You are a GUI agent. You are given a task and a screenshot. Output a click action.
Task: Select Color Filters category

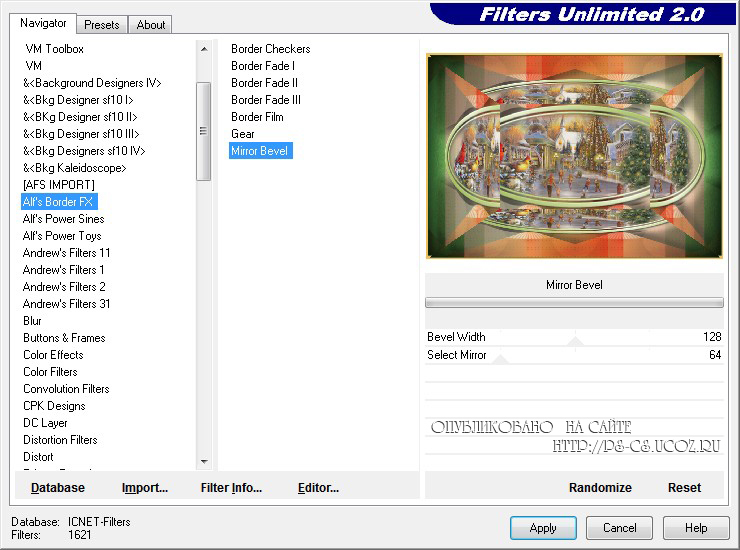pyautogui.click(x=50, y=372)
